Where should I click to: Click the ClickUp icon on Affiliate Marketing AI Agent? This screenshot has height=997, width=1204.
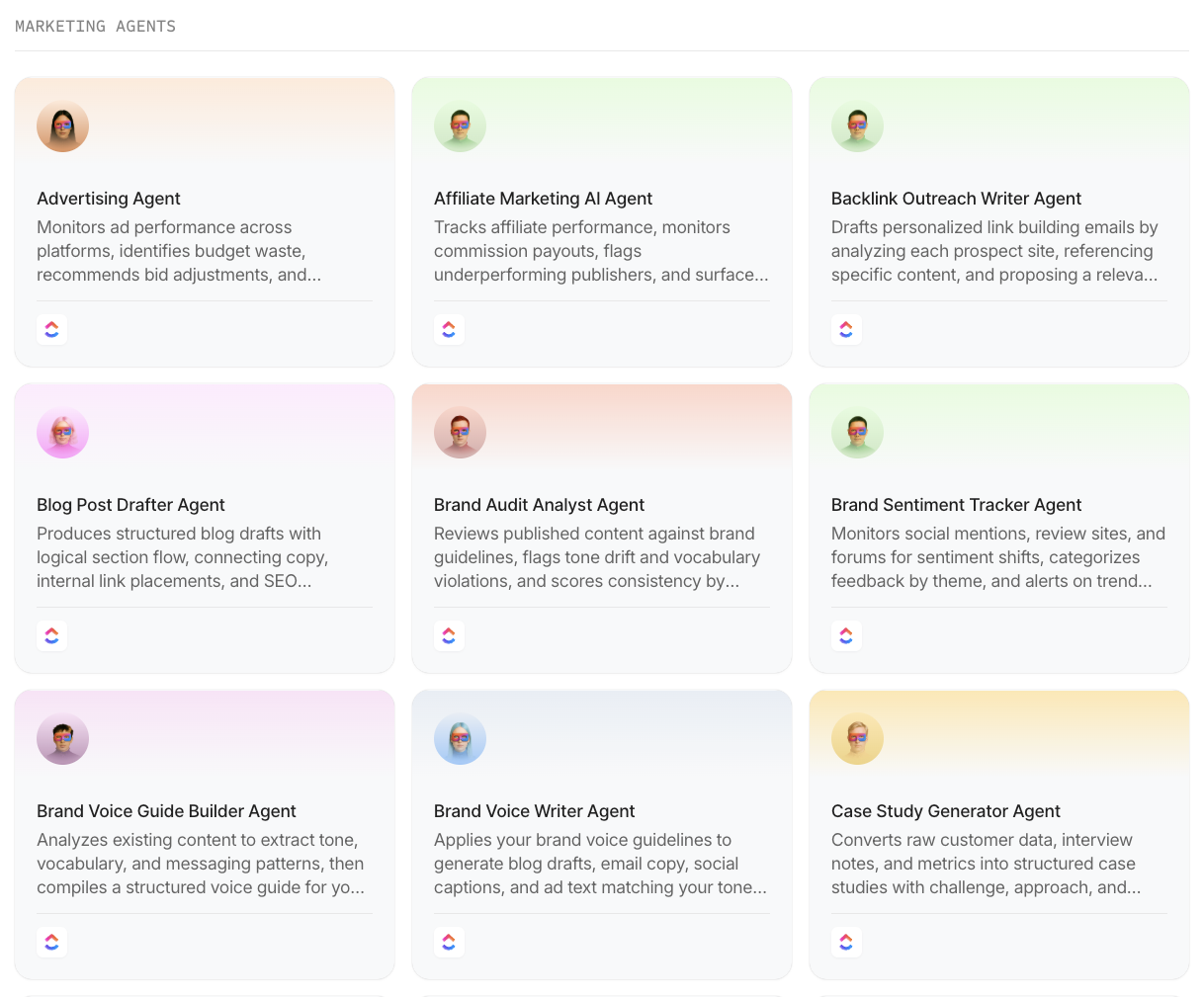[449, 329]
